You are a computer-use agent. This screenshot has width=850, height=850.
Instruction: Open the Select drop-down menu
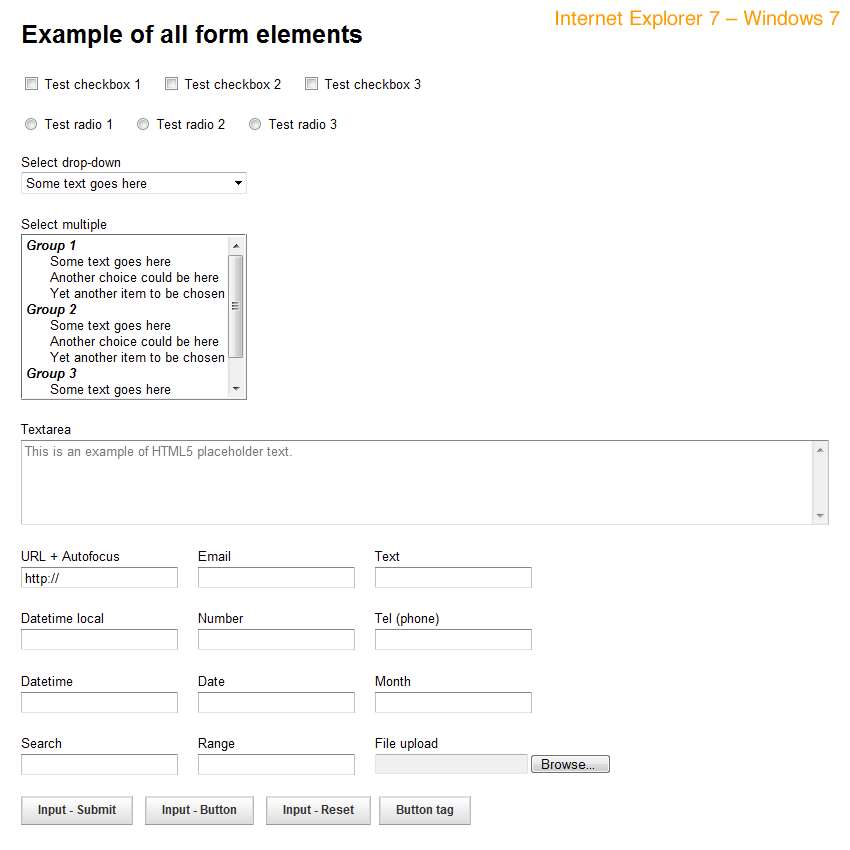click(x=134, y=183)
